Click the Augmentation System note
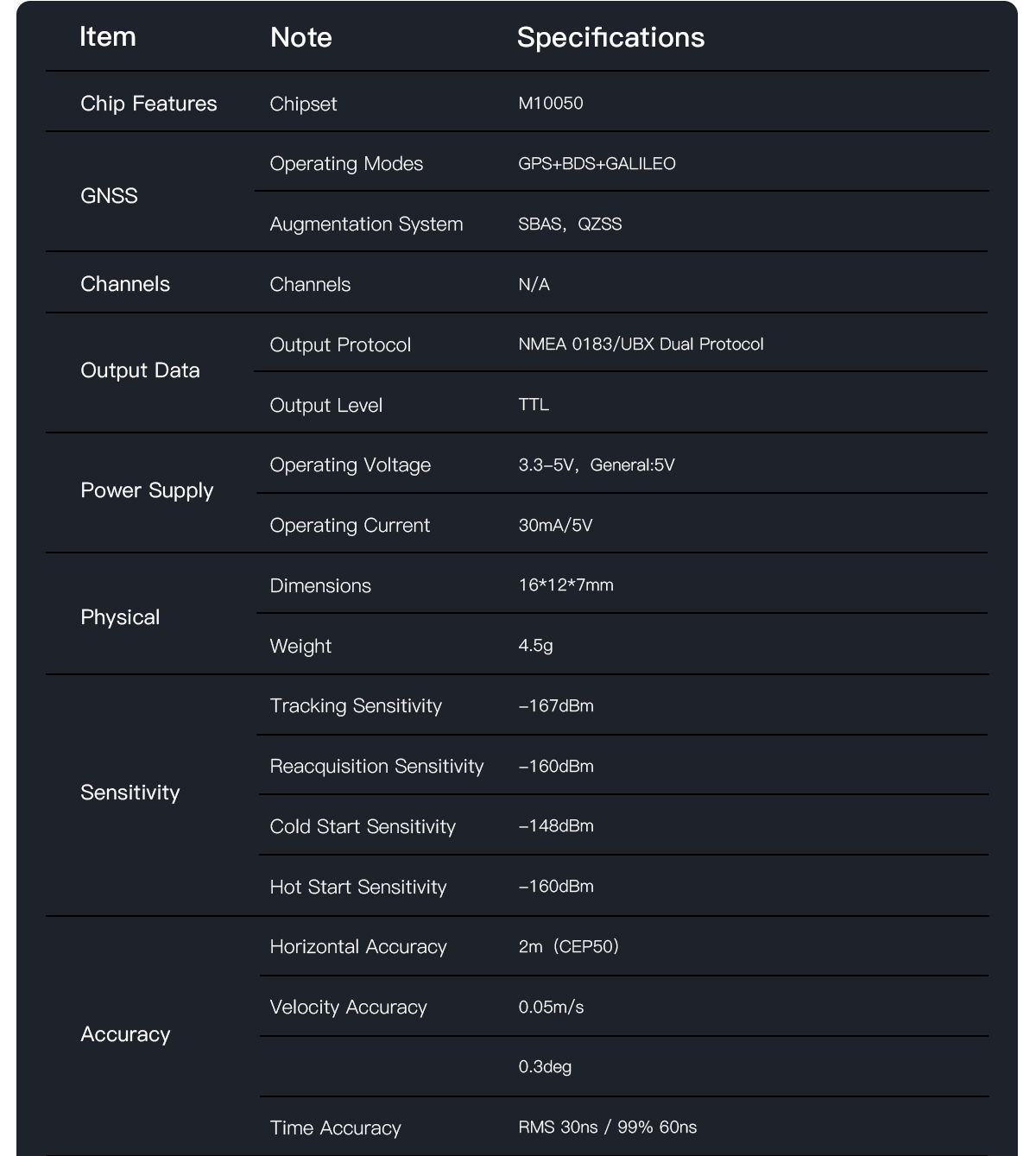The height and width of the screenshot is (1156, 1036). click(x=366, y=224)
